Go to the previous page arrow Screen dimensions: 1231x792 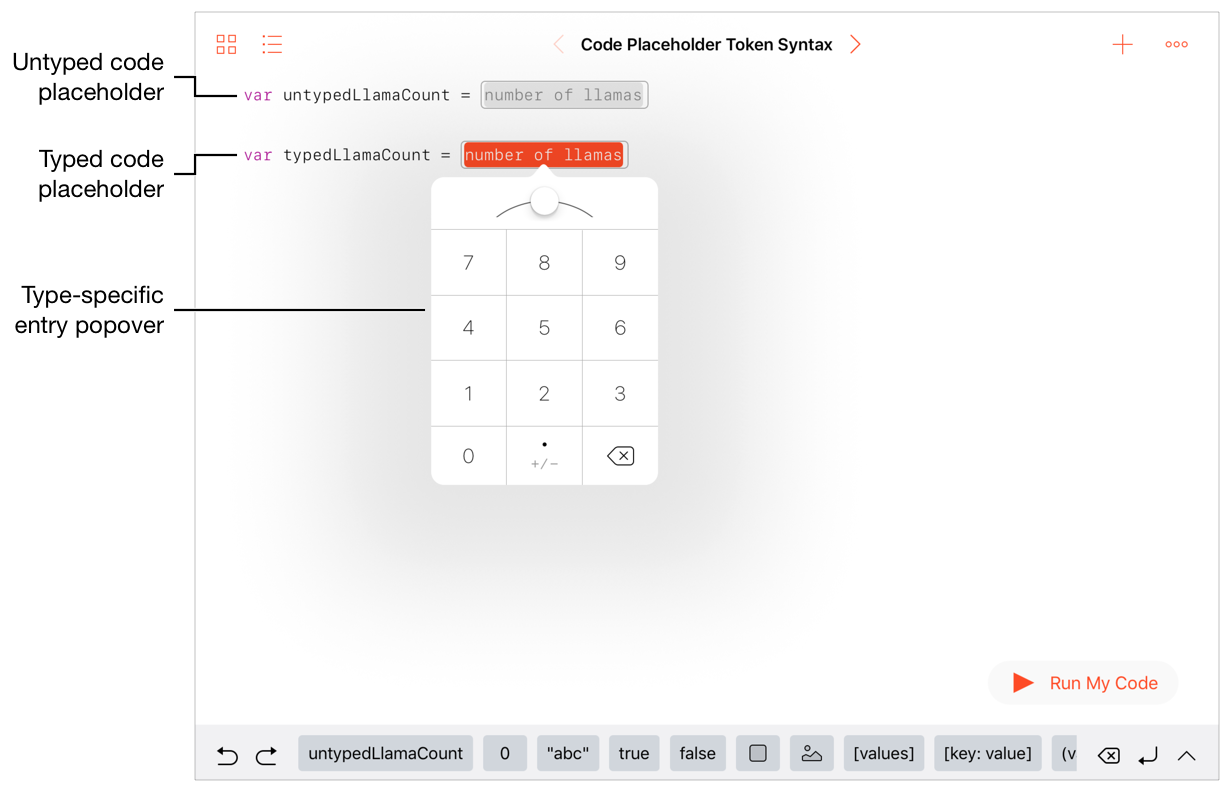click(559, 44)
